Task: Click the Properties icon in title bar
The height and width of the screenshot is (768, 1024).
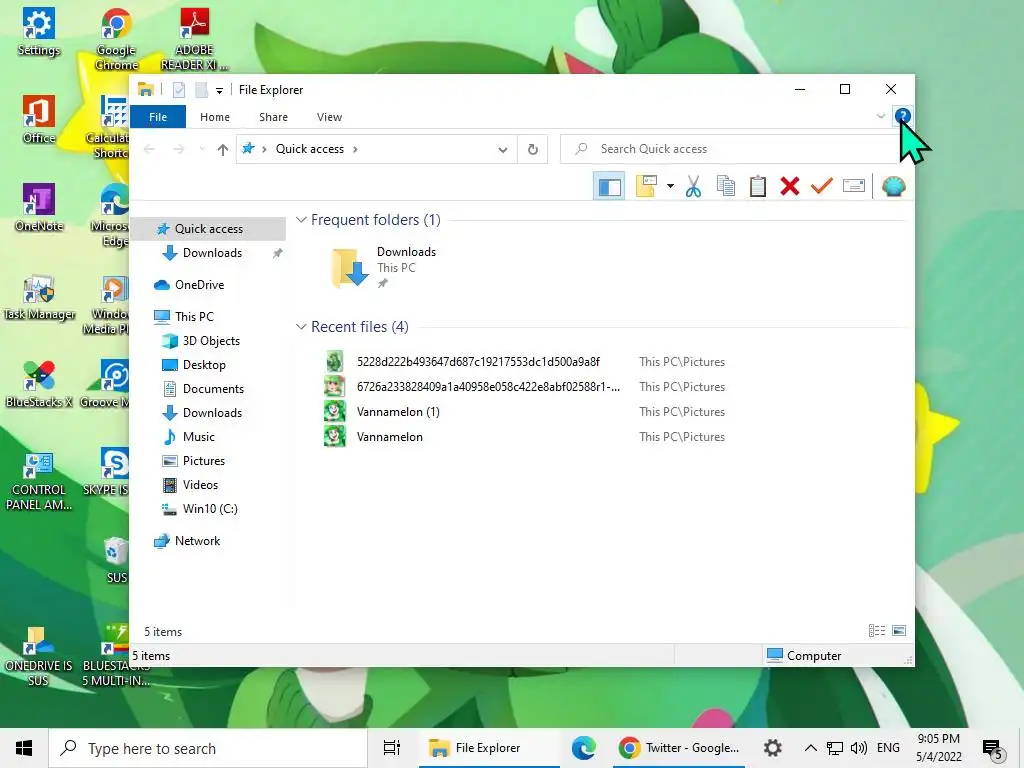Action: point(179,90)
